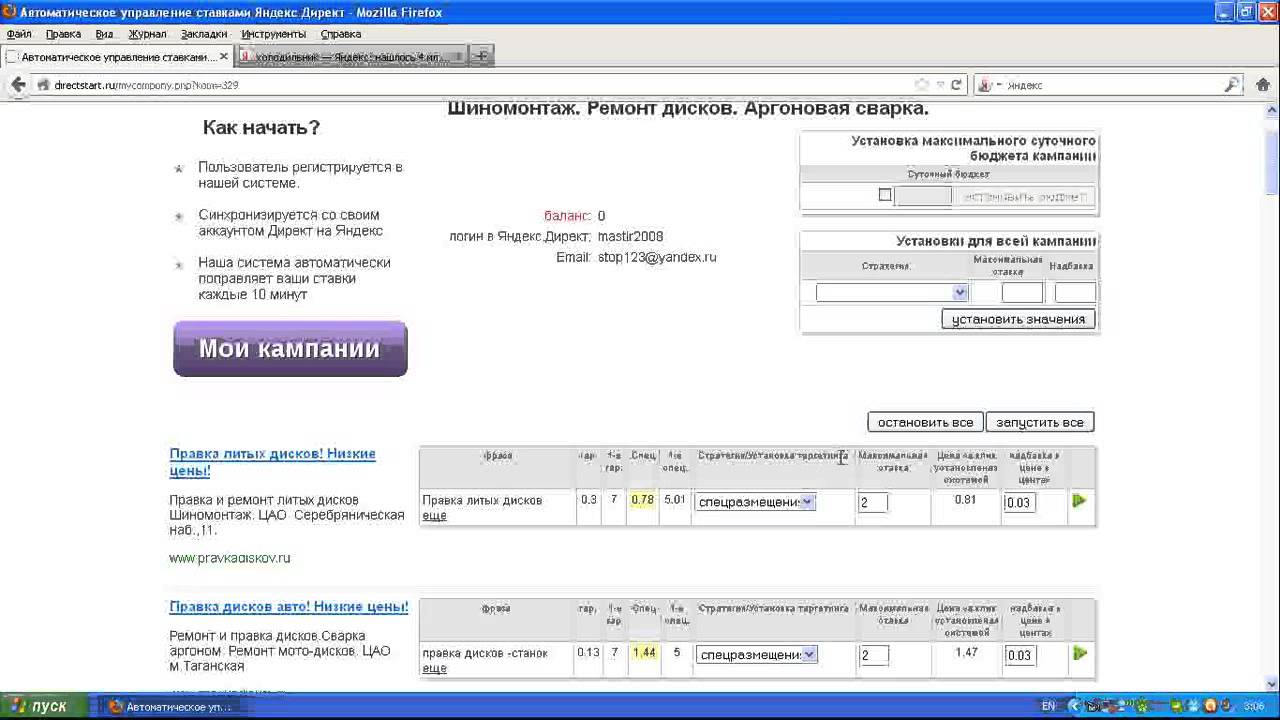Click the 1,47 system price value

pos(966,652)
